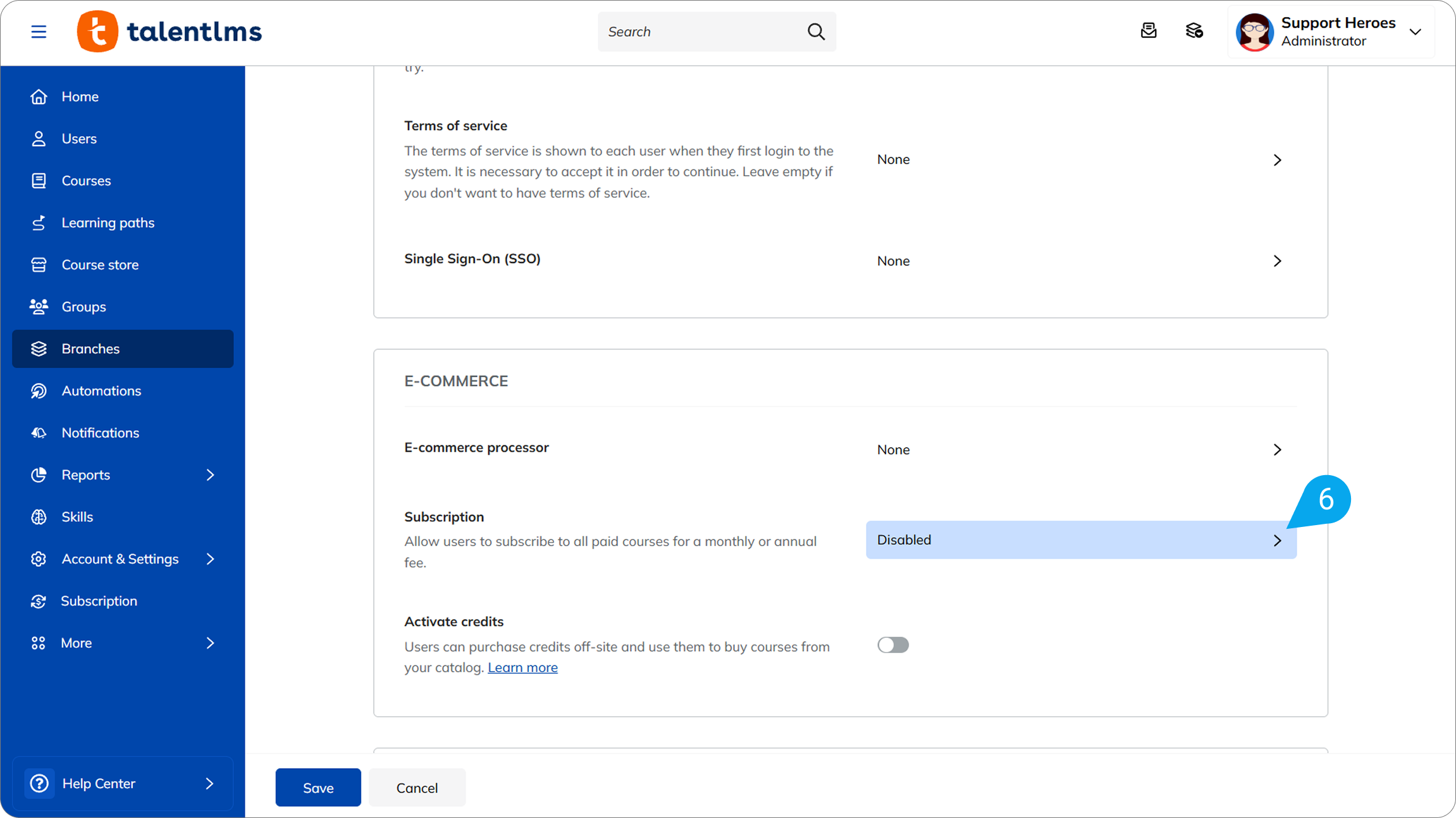Click the talentlms logo
This screenshot has height=818, width=1456.
[170, 32]
